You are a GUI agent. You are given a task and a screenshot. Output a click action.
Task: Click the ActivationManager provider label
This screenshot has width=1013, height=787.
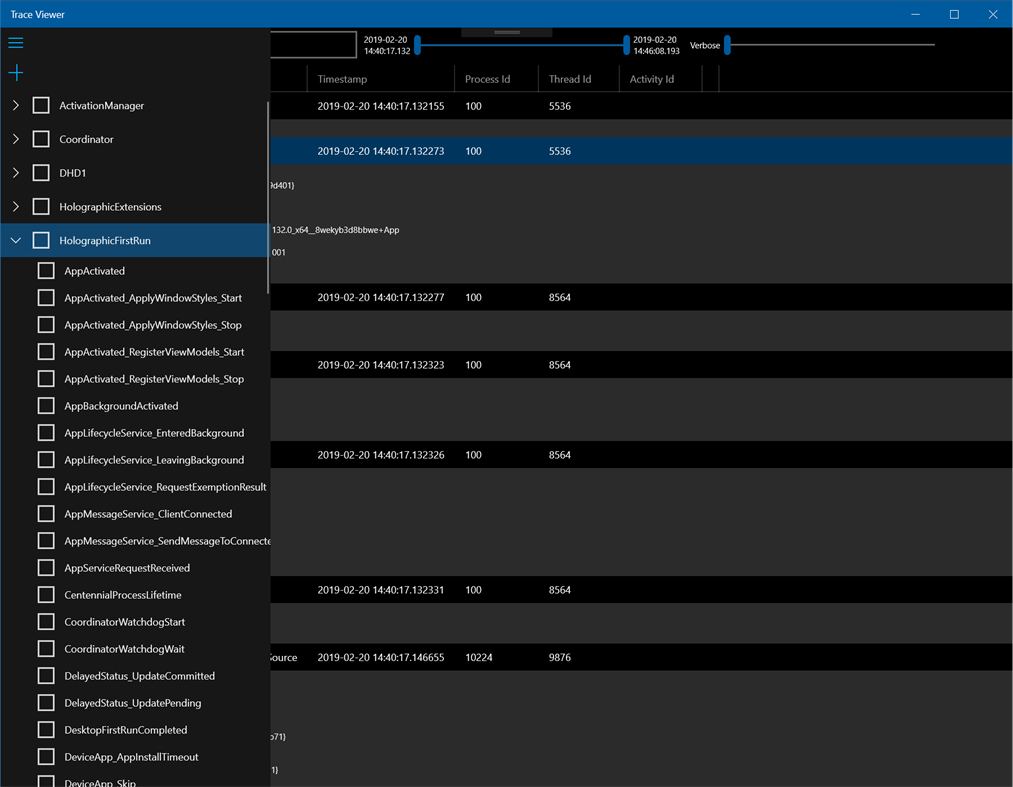coord(101,105)
